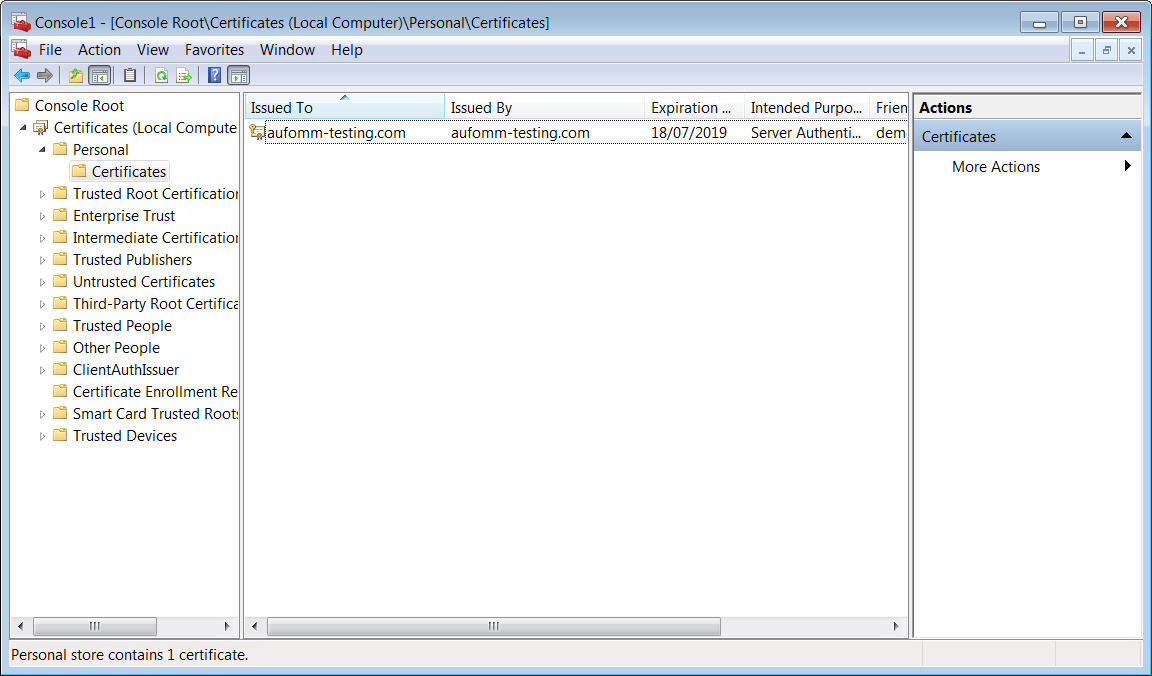Viewport: 1152px width, 676px height.
Task: Select the Trusted Publishers folder
Action: click(x=131, y=260)
